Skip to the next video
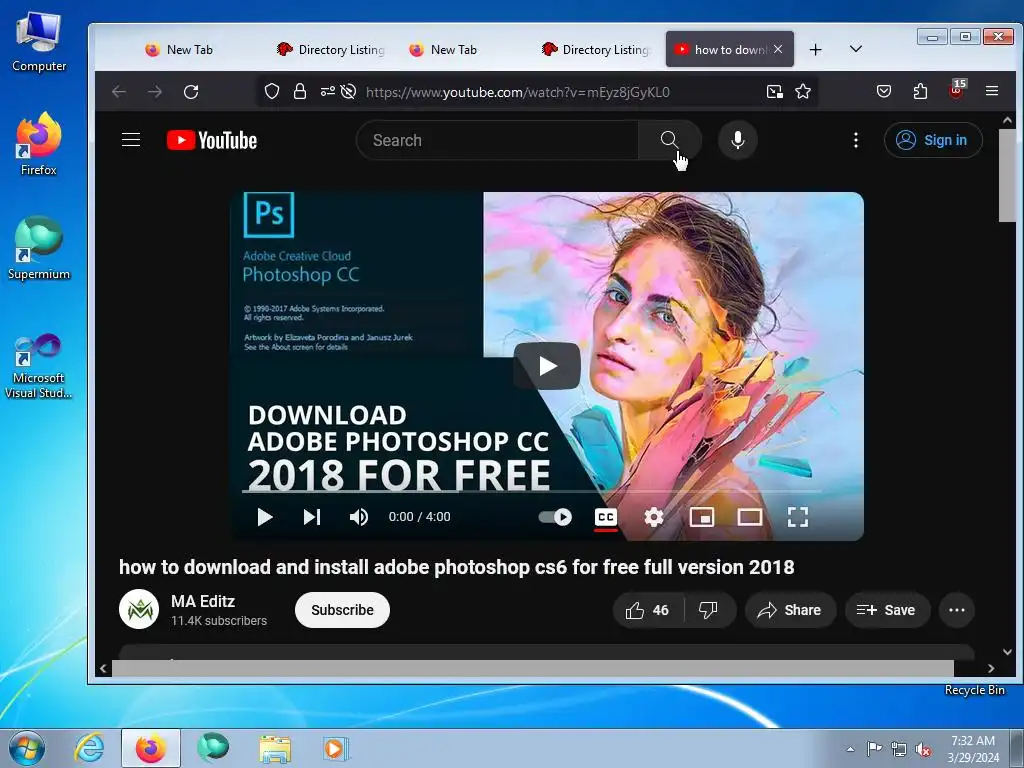This screenshot has width=1024, height=768. 312,517
